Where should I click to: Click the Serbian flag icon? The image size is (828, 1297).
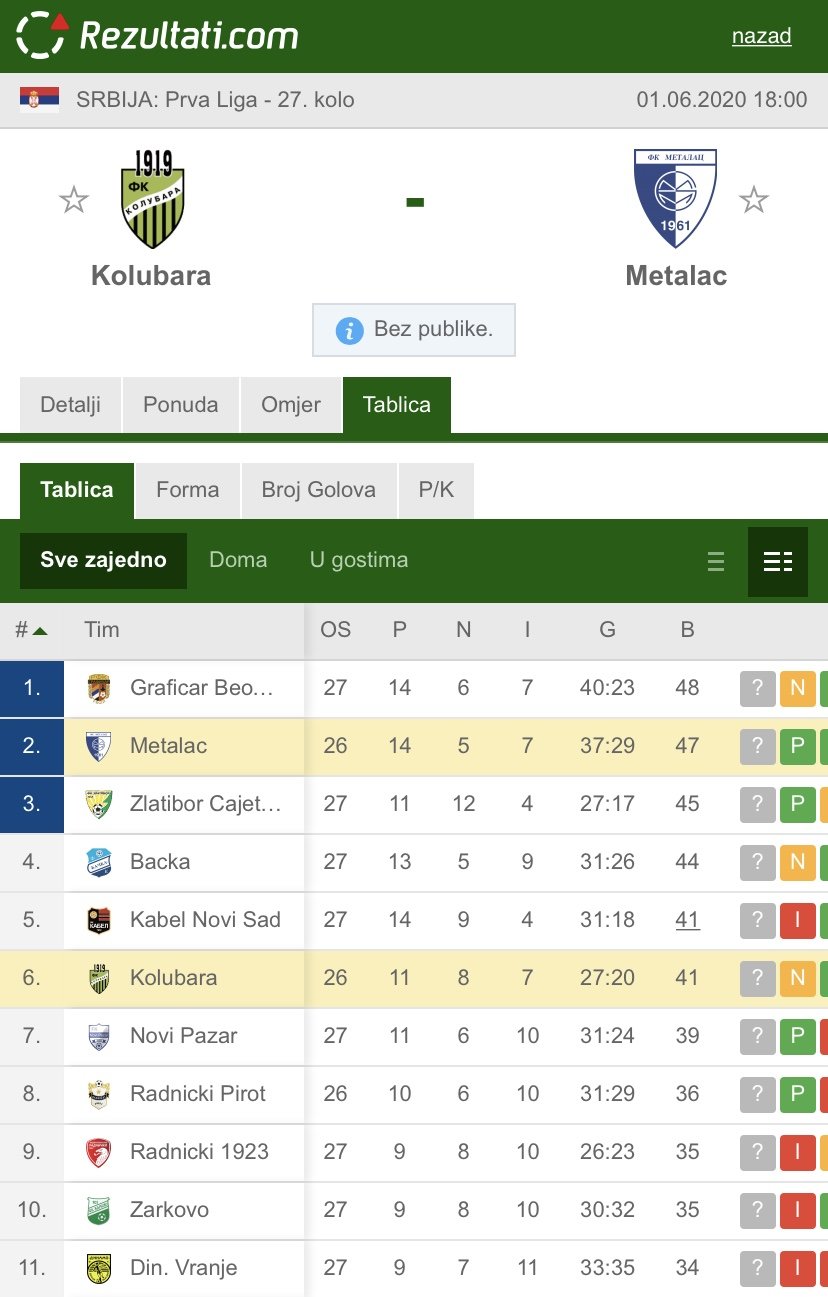pyautogui.click(x=39, y=99)
